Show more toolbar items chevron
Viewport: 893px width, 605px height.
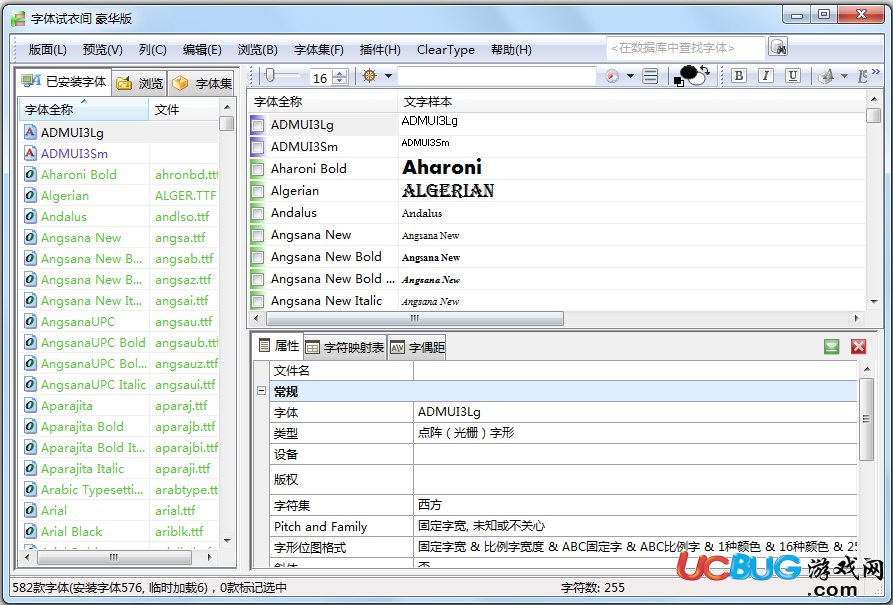pos(876,71)
